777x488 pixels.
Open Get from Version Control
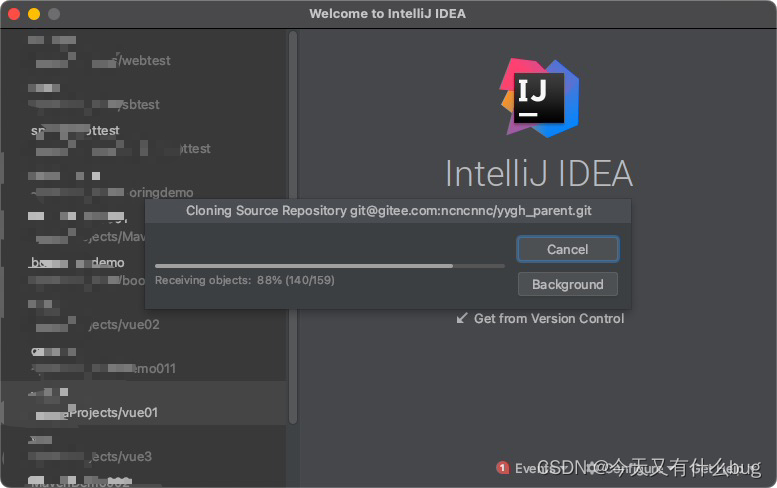click(x=549, y=319)
